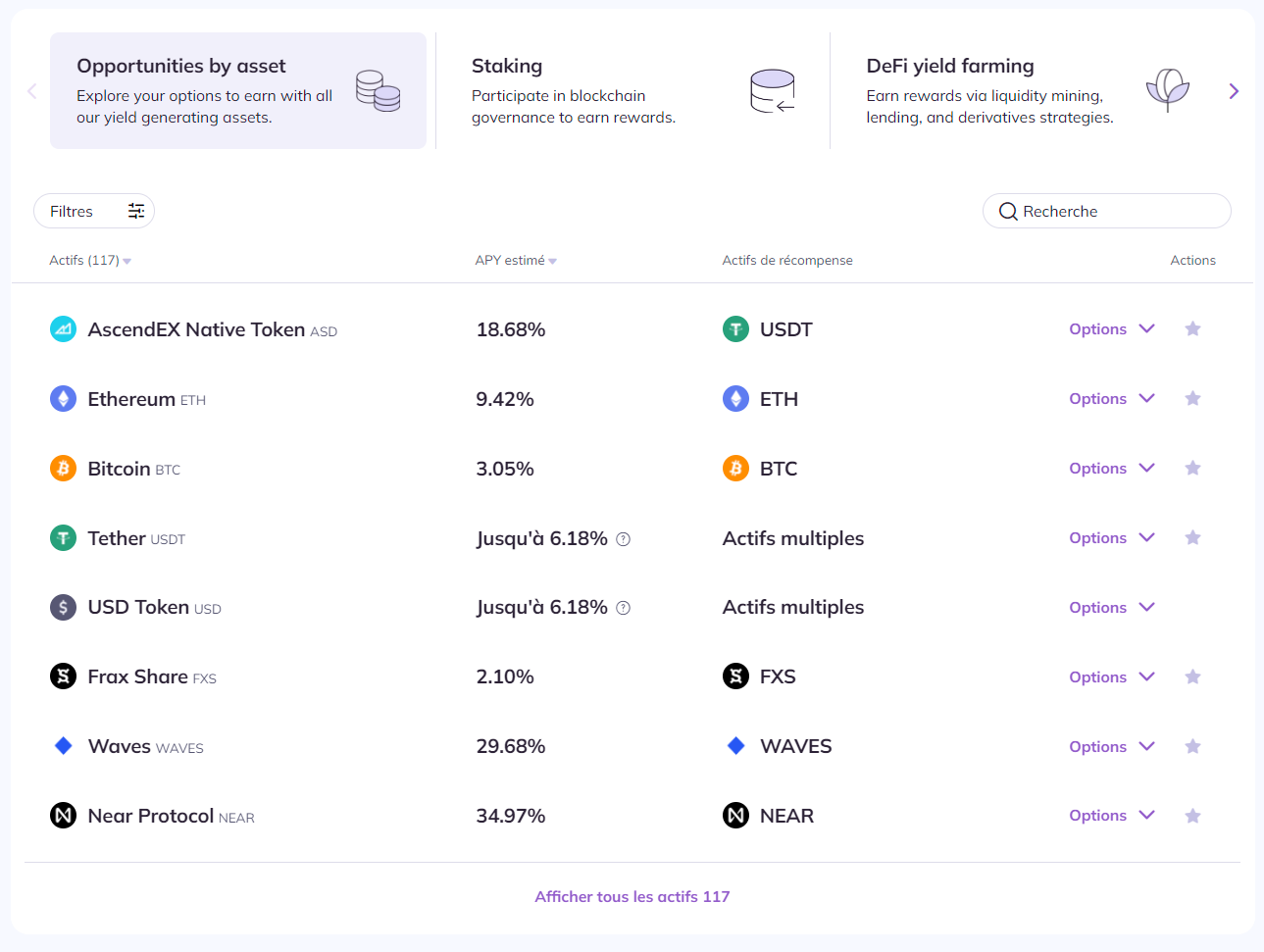
Task: Click the NEAR reward asset icon
Action: (735, 816)
